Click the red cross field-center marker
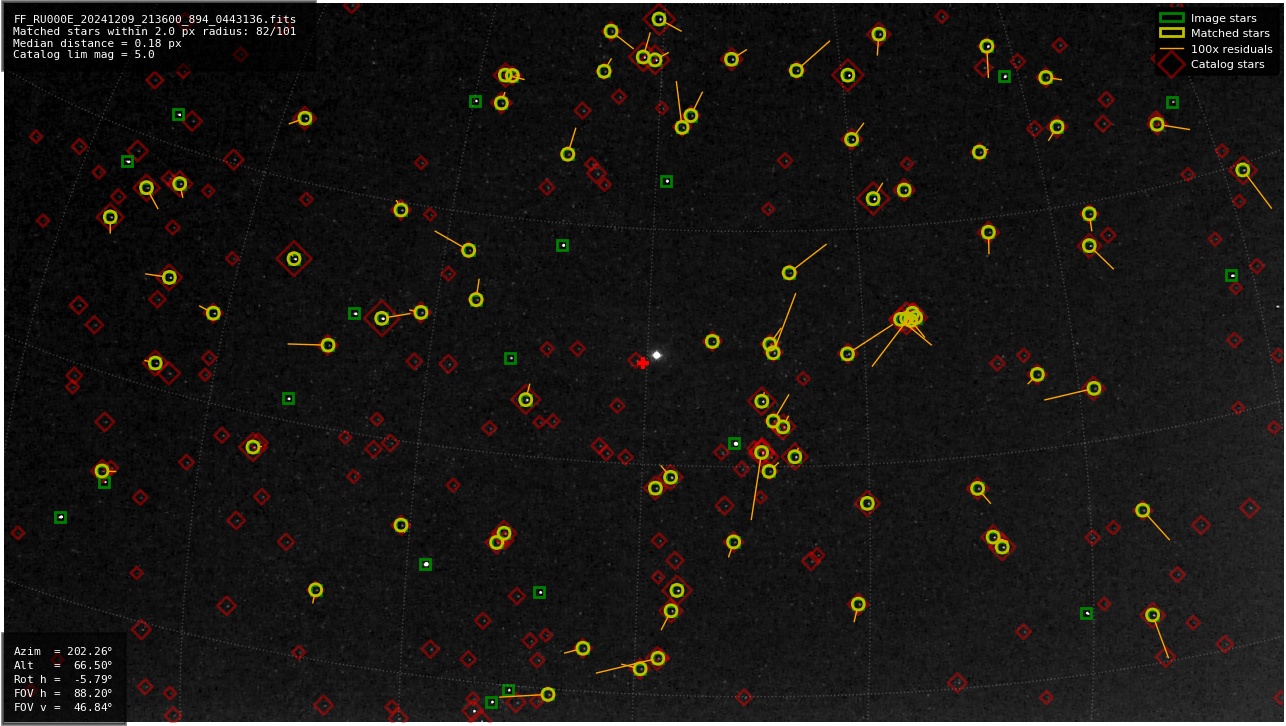1286x726 pixels. pyautogui.click(x=642, y=363)
